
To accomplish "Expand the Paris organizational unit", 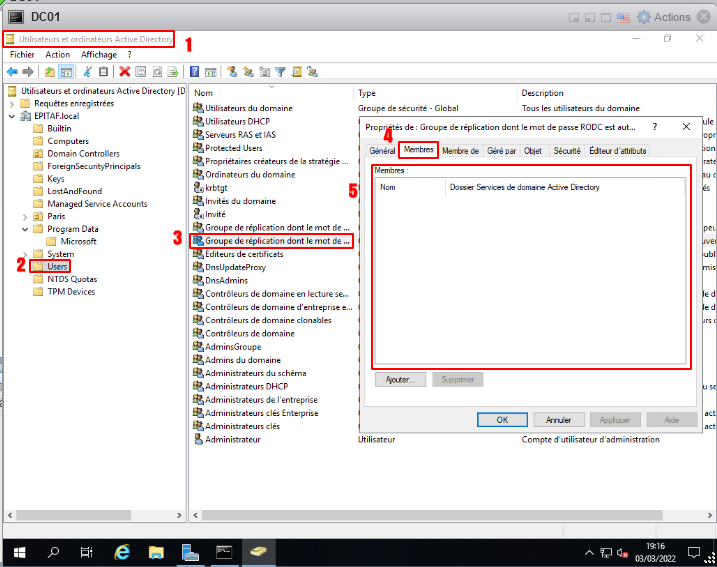I will pos(24,216).
